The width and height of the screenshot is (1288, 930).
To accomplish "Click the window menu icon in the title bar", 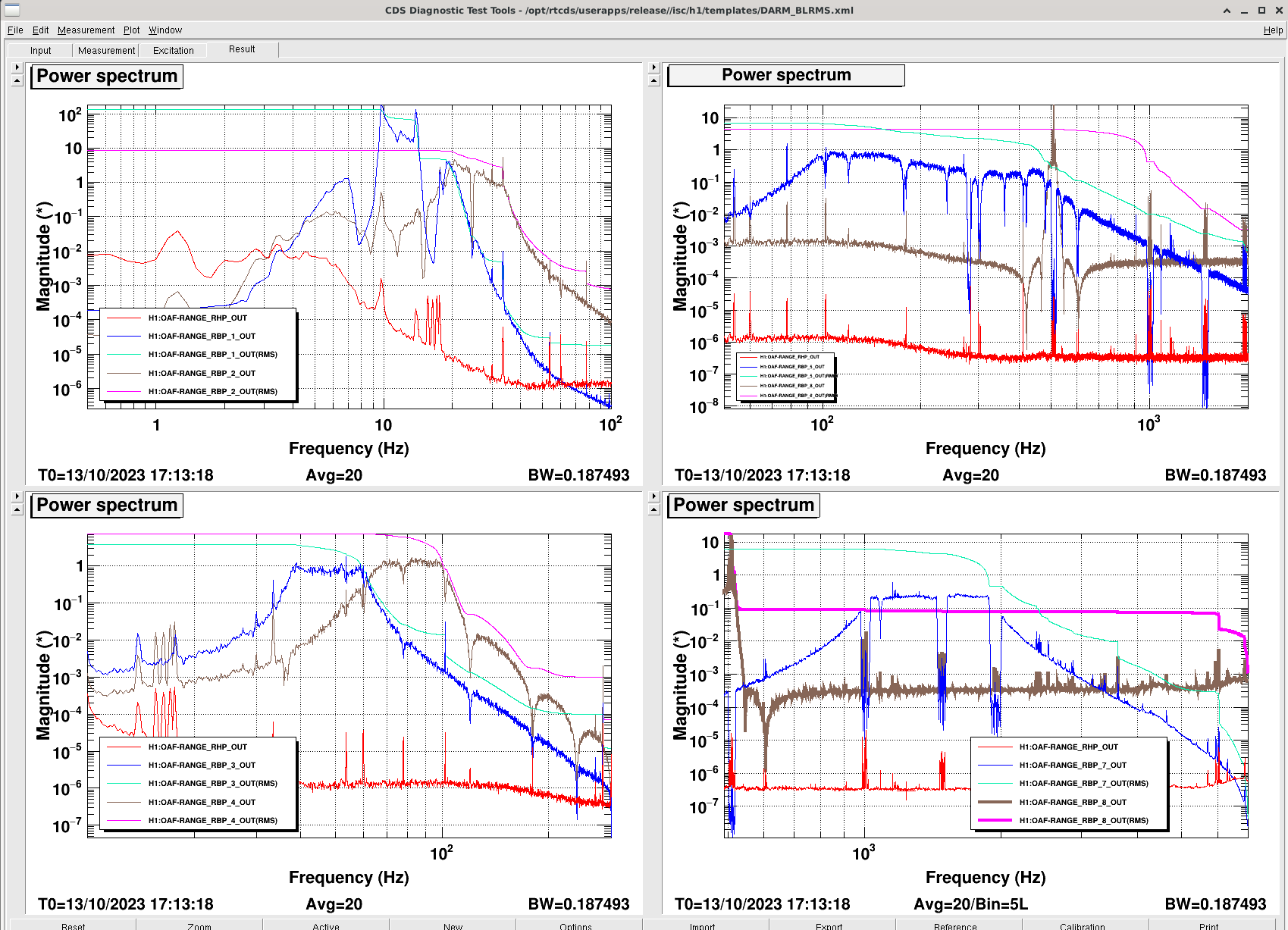I will point(12,10).
